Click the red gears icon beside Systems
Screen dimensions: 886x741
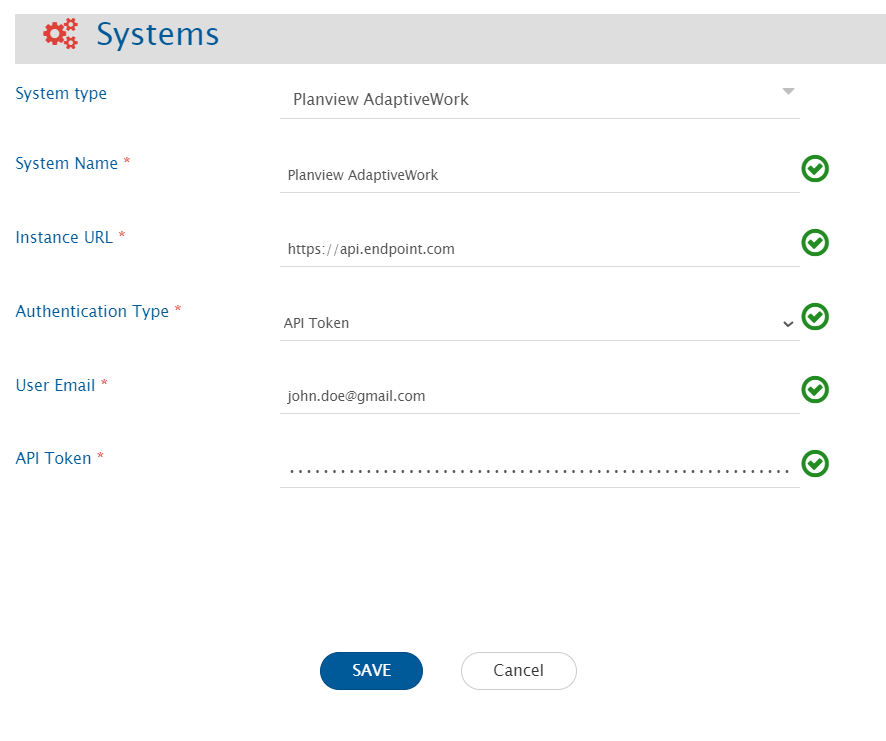[60, 34]
